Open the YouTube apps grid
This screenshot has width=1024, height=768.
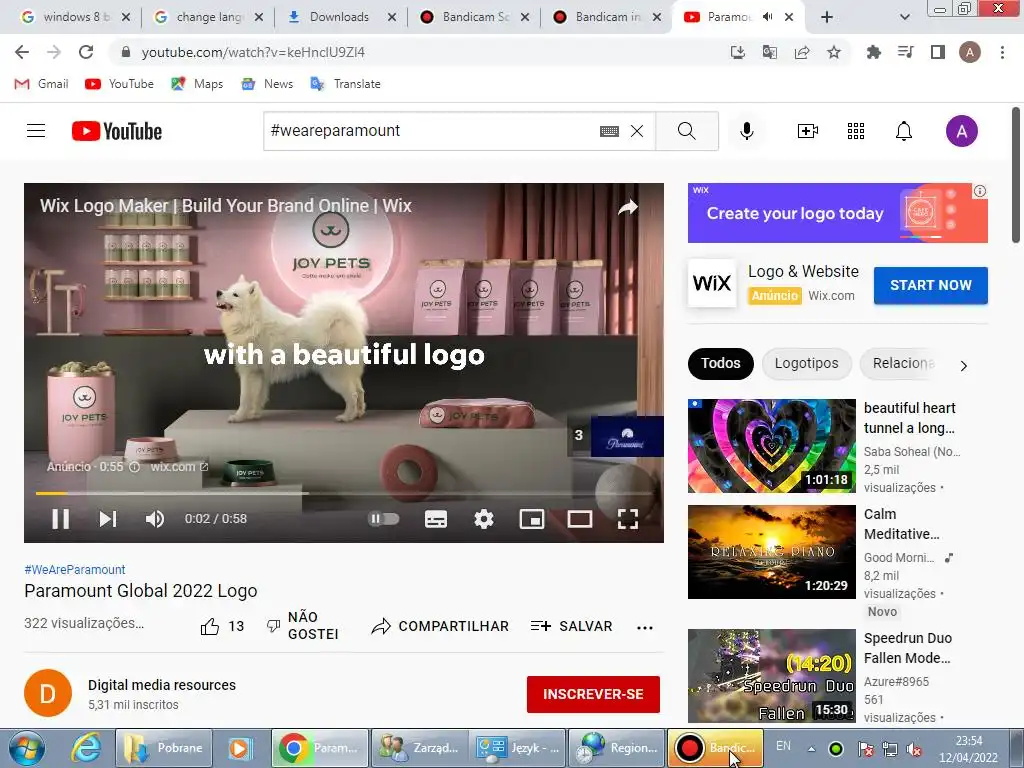tap(856, 131)
